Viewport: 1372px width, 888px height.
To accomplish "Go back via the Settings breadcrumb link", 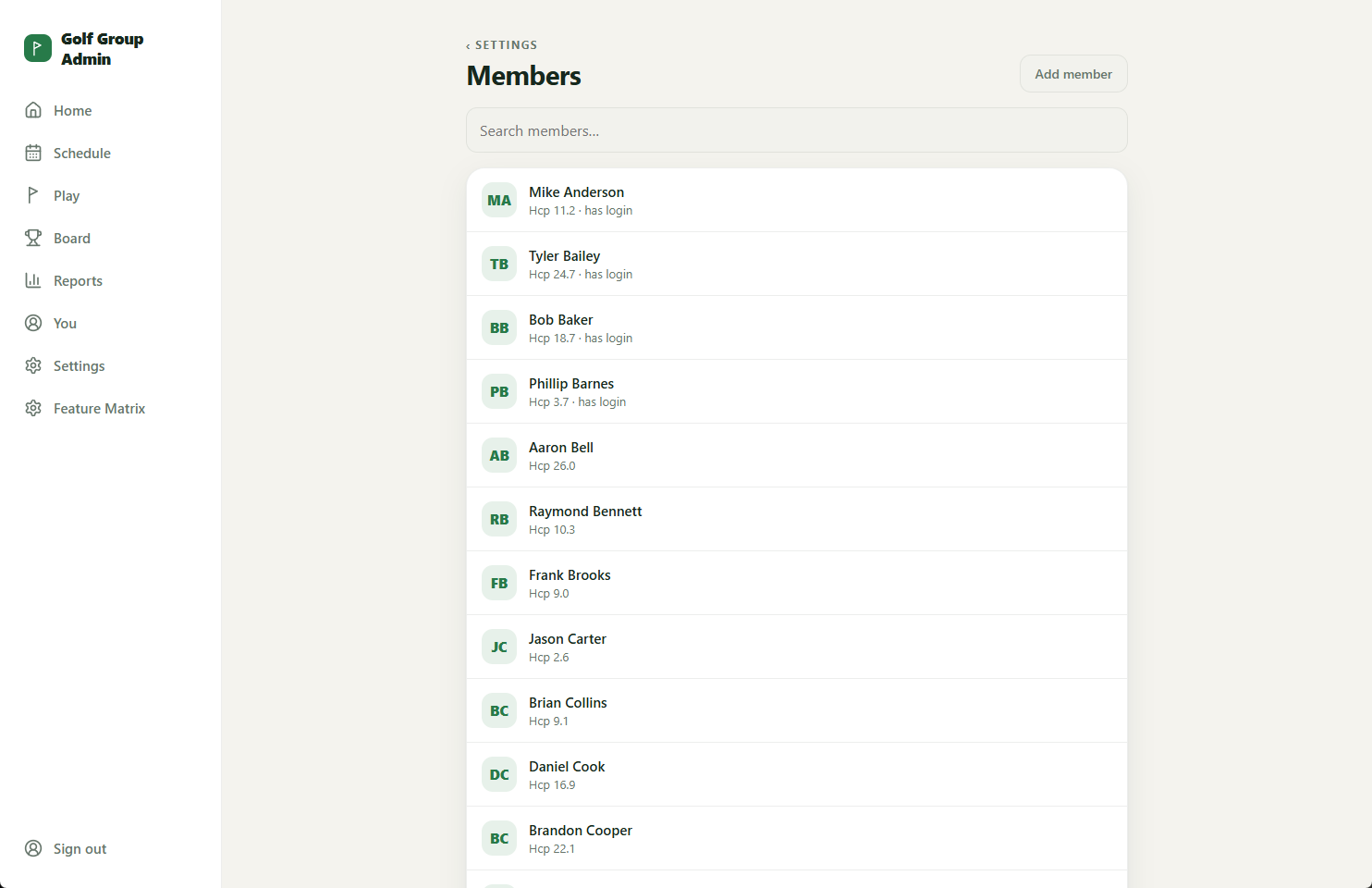I will tap(502, 45).
